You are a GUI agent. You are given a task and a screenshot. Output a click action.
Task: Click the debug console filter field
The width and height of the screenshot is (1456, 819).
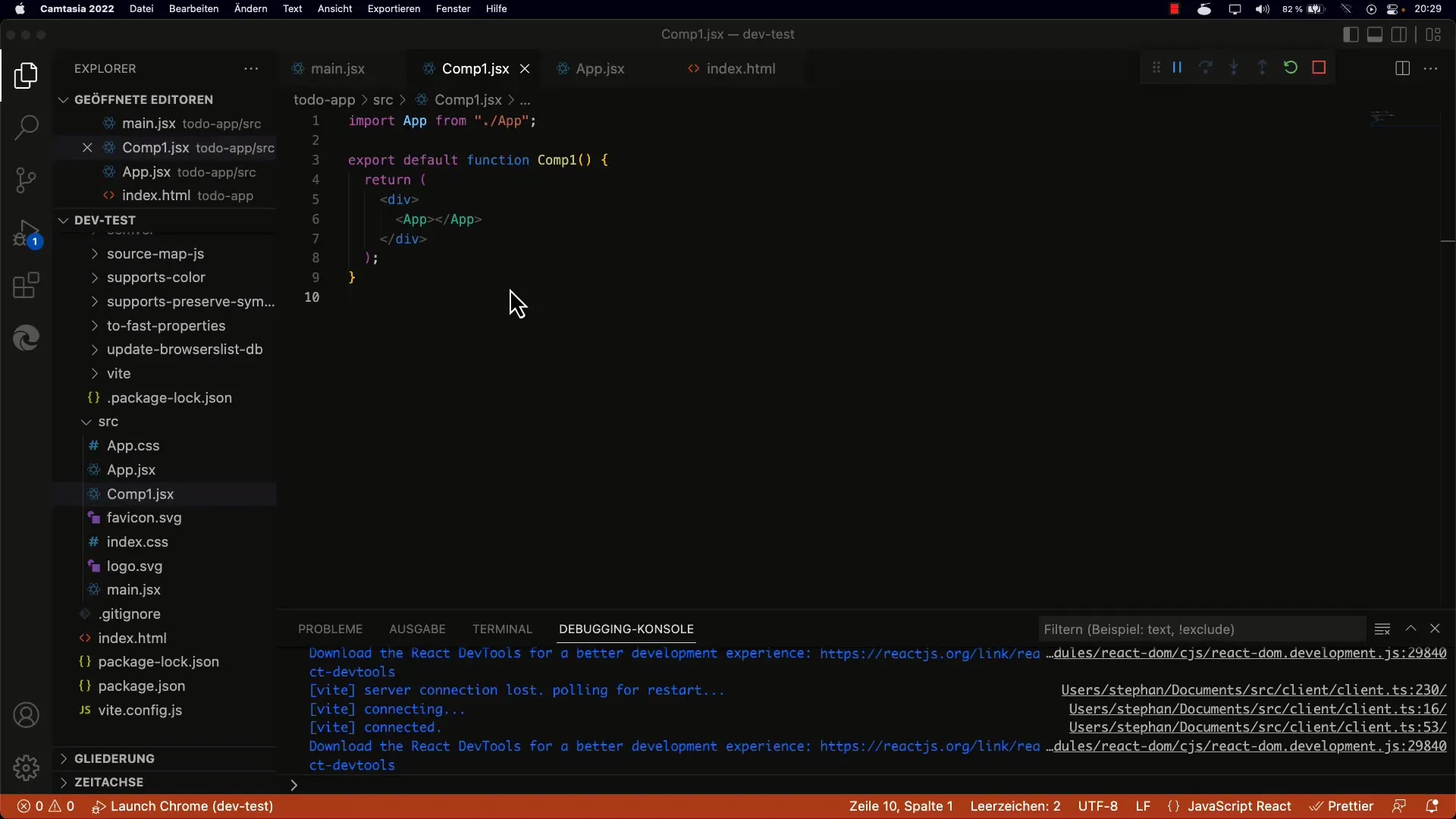coord(1200,629)
